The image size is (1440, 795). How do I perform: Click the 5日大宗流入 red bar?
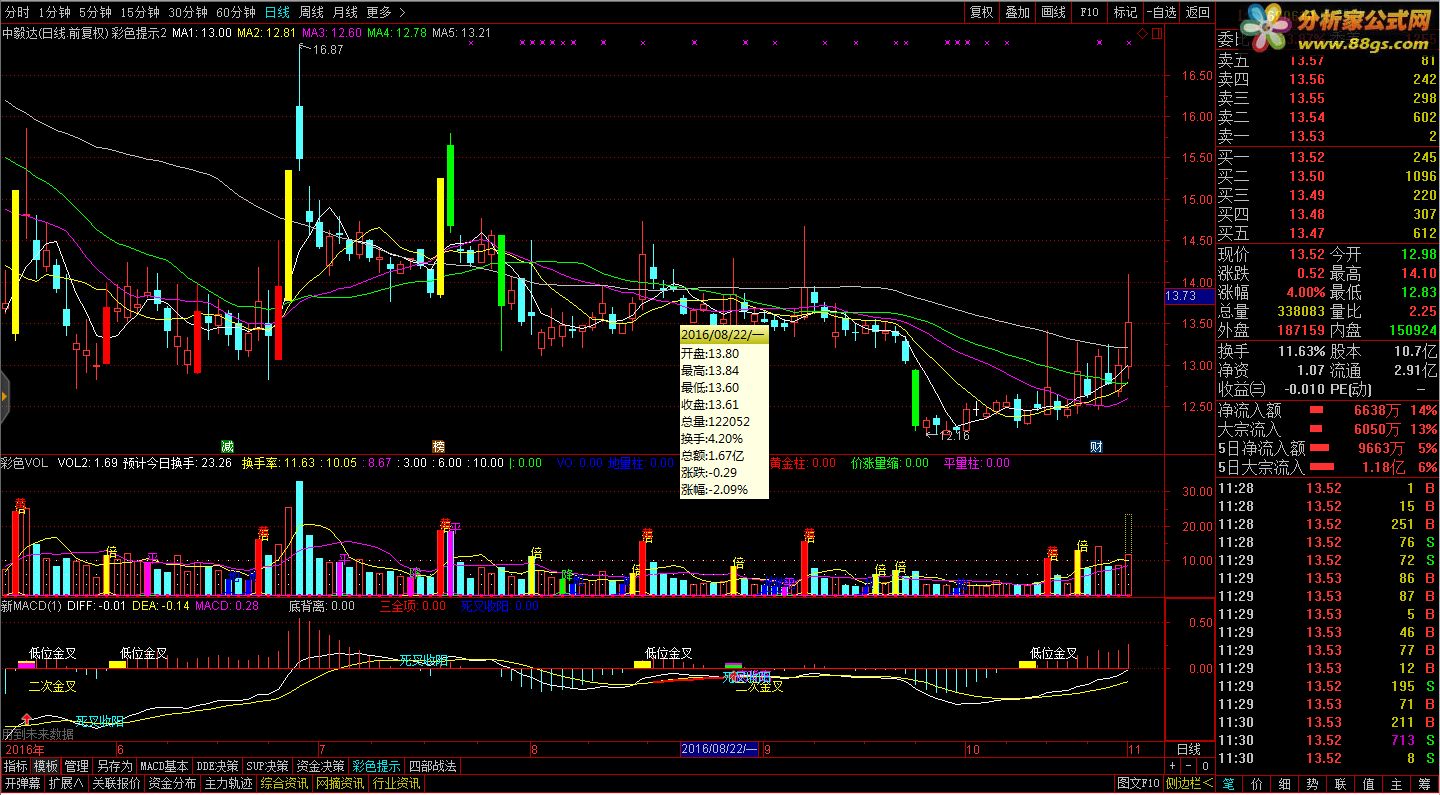(1322, 466)
